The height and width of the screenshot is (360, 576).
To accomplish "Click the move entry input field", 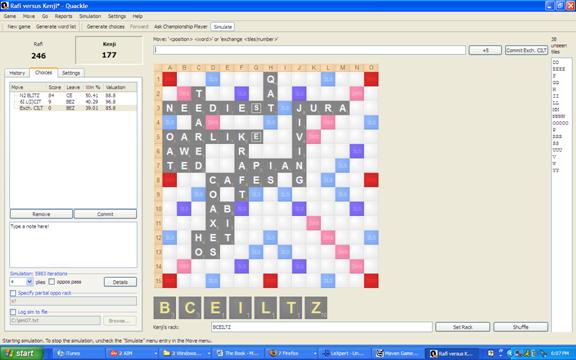I will click(309, 50).
